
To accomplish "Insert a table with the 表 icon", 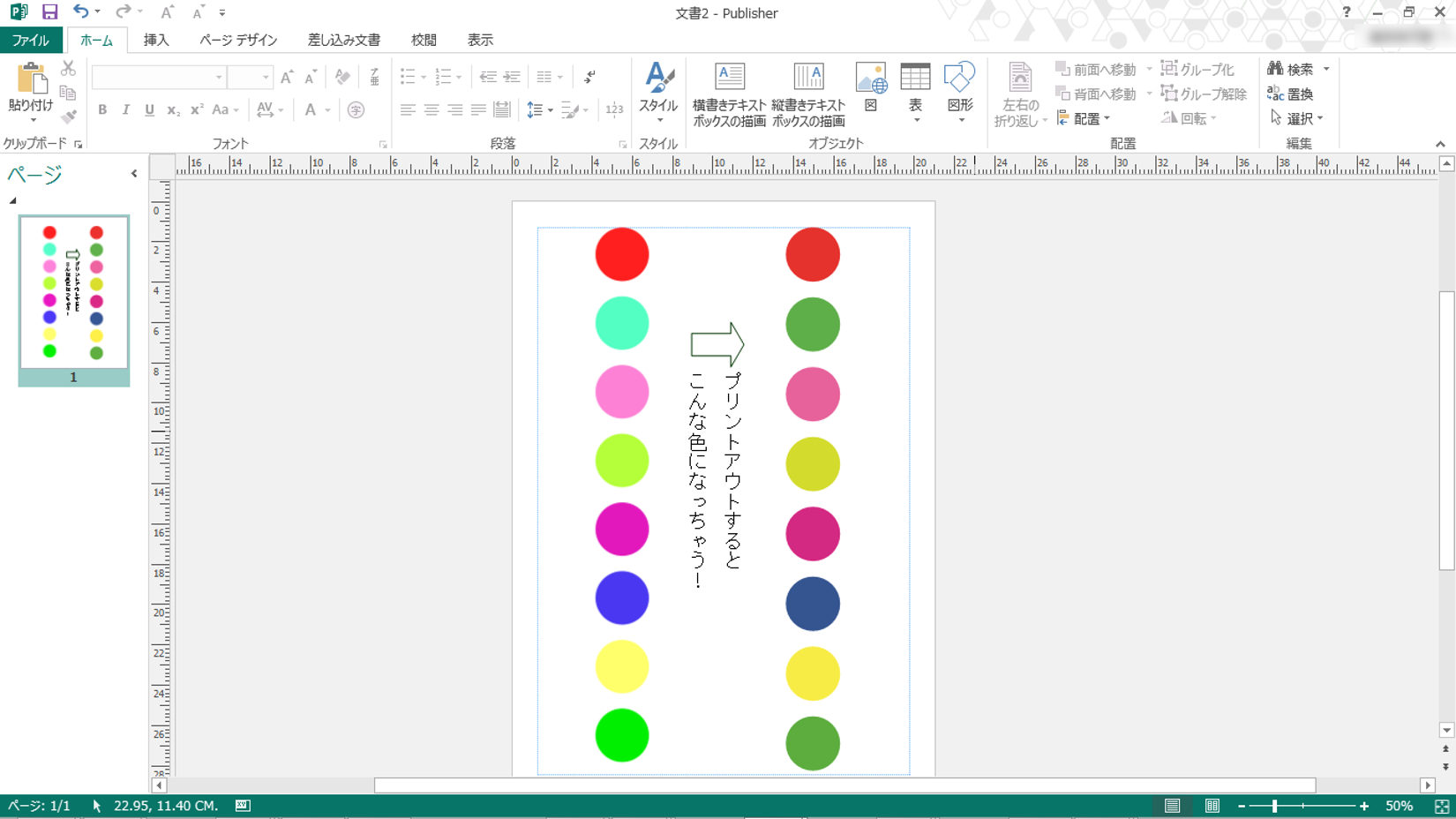I will click(x=915, y=78).
